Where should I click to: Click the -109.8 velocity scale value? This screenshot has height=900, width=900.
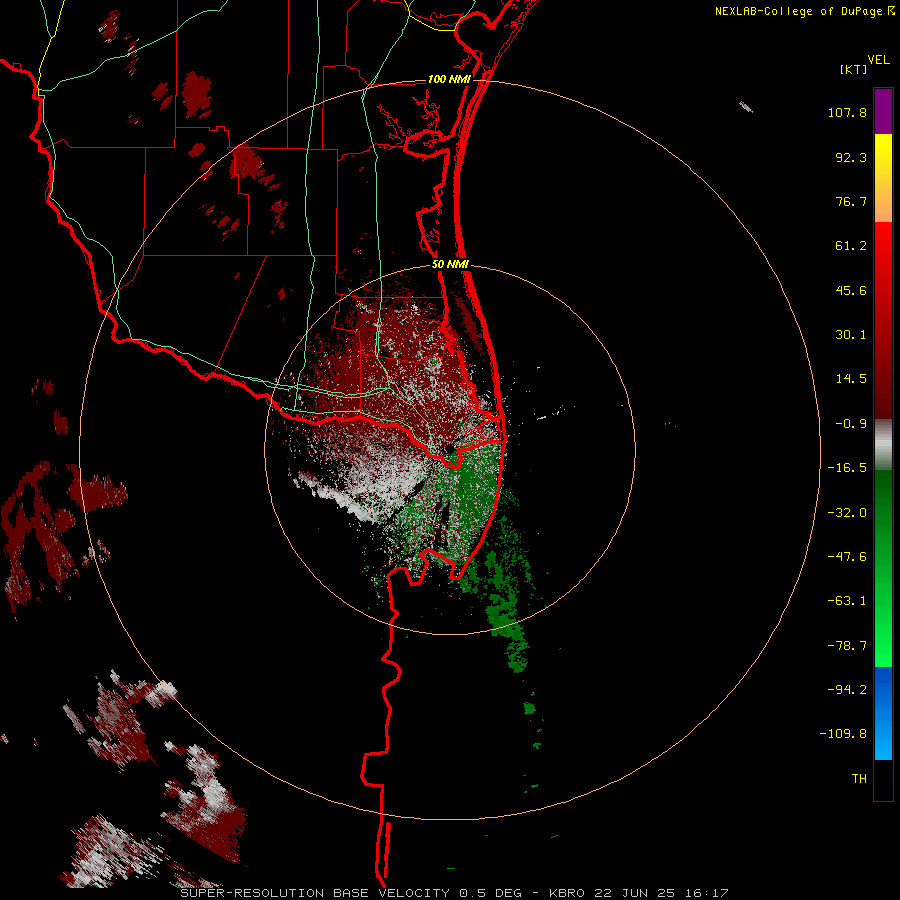pyautogui.click(x=843, y=734)
